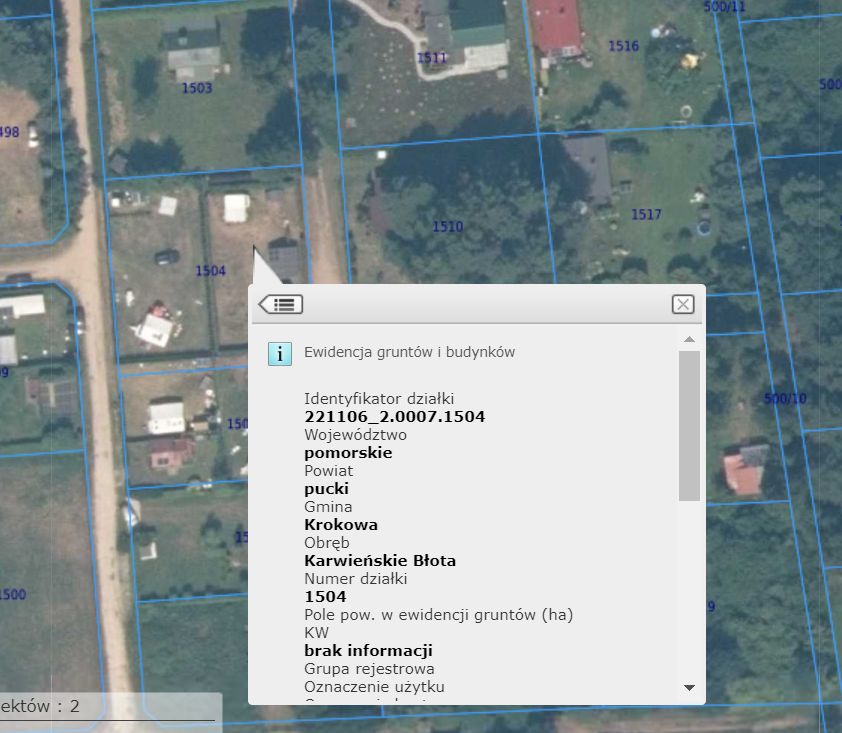The image size is (842, 733).
Task: Click the 'Oznaczenie użytku' label
Action: tap(374, 686)
